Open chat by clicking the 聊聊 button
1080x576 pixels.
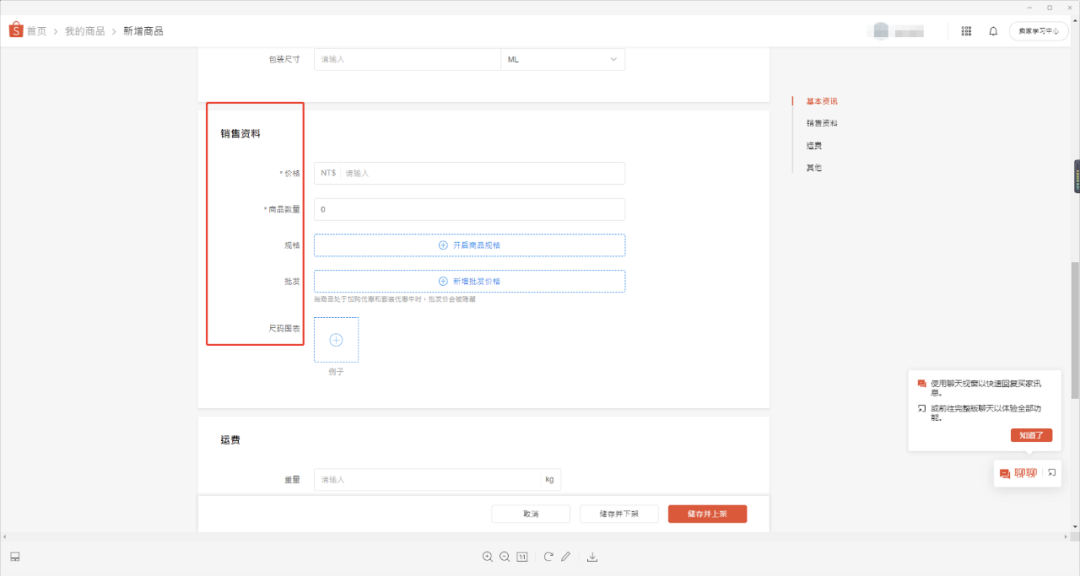click(x=1021, y=473)
